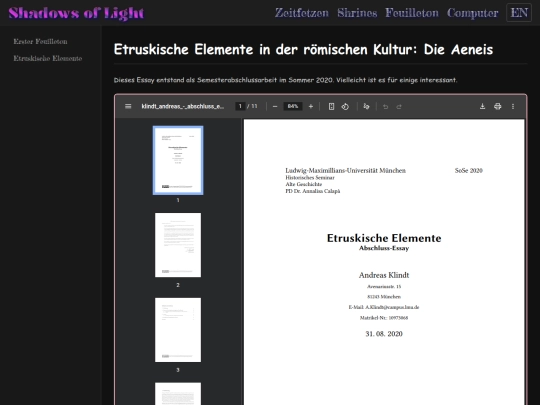
Task: Open the Erster Feuilleton sidebar link
Action: pyautogui.click(x=40, y=41)
